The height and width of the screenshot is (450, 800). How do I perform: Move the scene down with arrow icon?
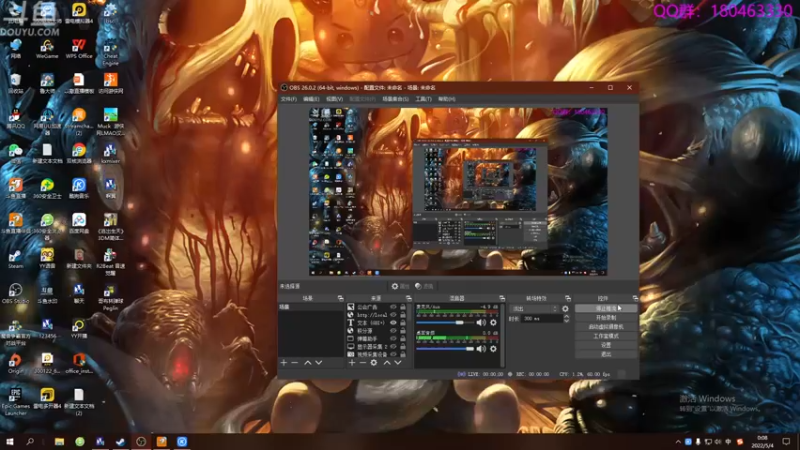(319, 362)
